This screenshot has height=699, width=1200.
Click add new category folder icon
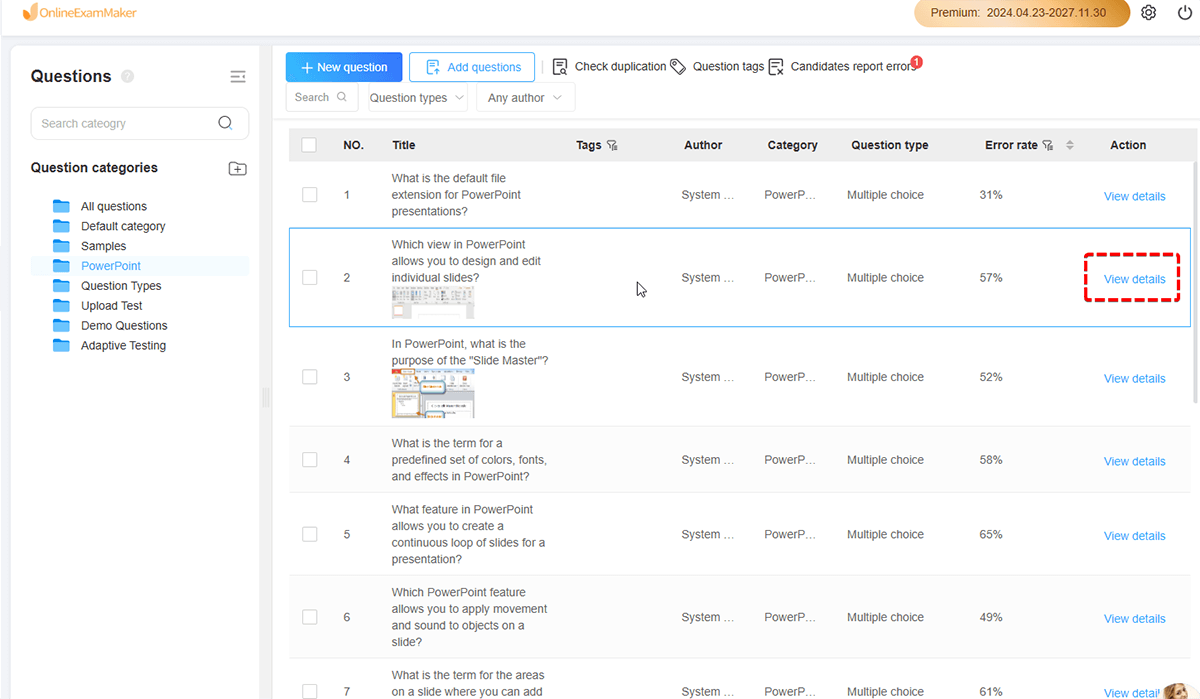pos(237,168)
